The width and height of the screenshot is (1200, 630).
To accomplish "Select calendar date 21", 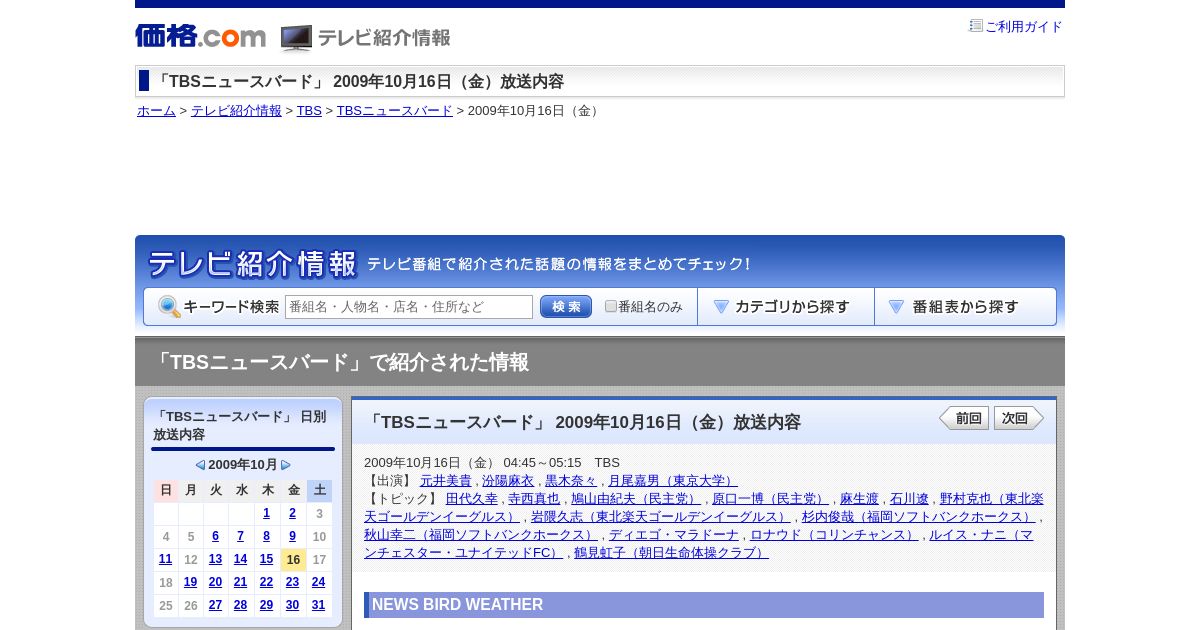I will click(240, 583).
